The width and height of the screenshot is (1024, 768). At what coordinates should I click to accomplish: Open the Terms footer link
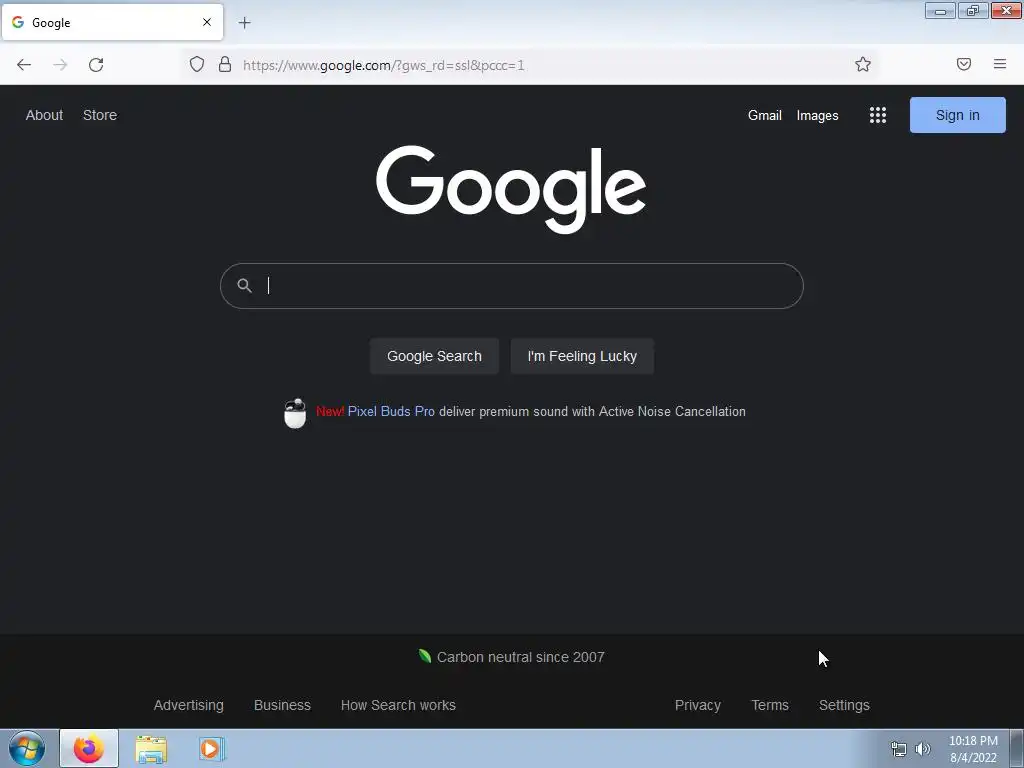[770, 705]
